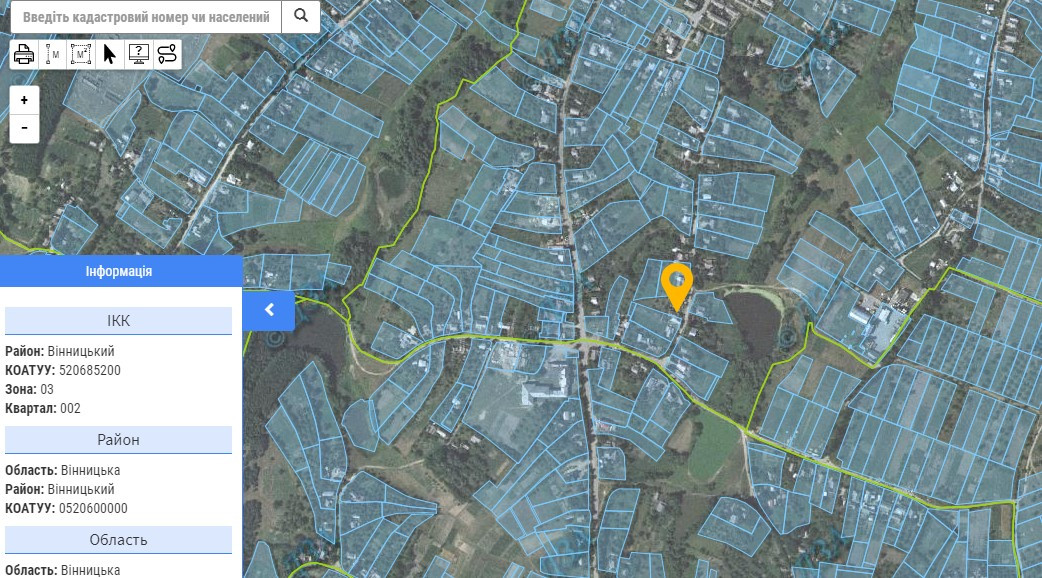Click the print map icon
The width and height of the screenshot is (1042, 578).
(x=24, y=54)
